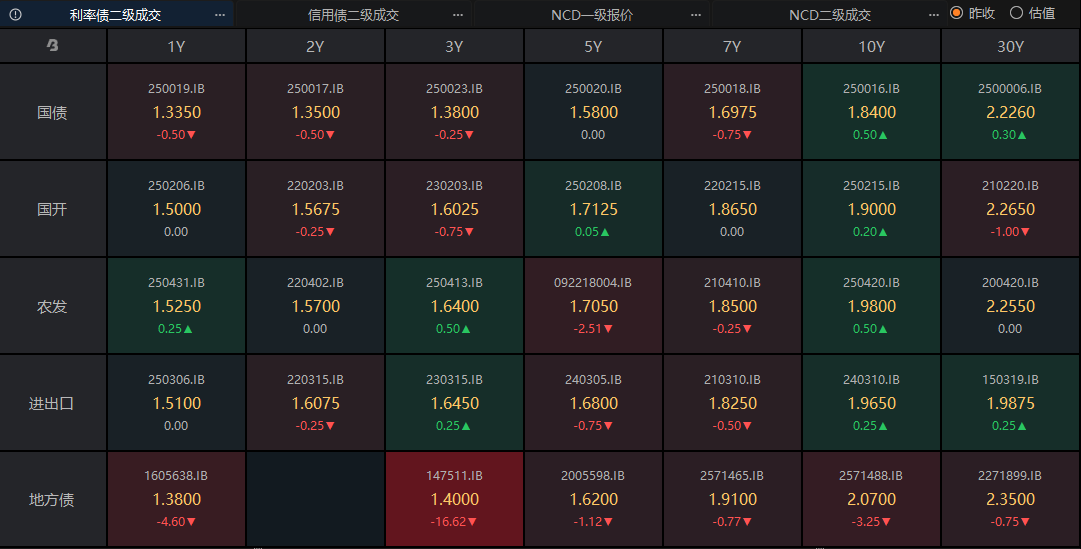
Task: Click the 092218004.IB cell in the 农发 row
Action: click(593, 305)
